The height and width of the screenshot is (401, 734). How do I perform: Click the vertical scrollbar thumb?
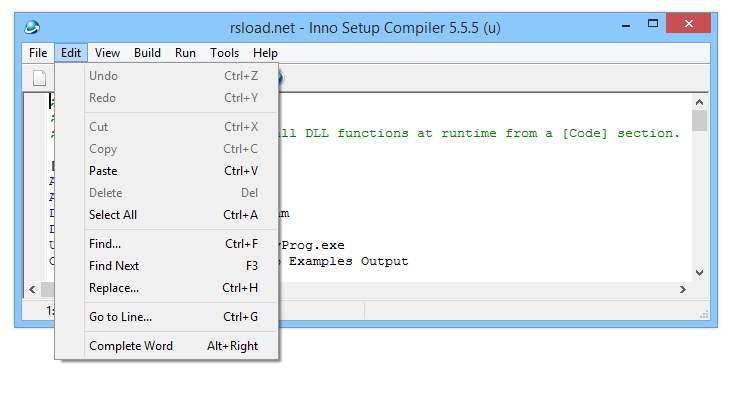tap(699, 121)
